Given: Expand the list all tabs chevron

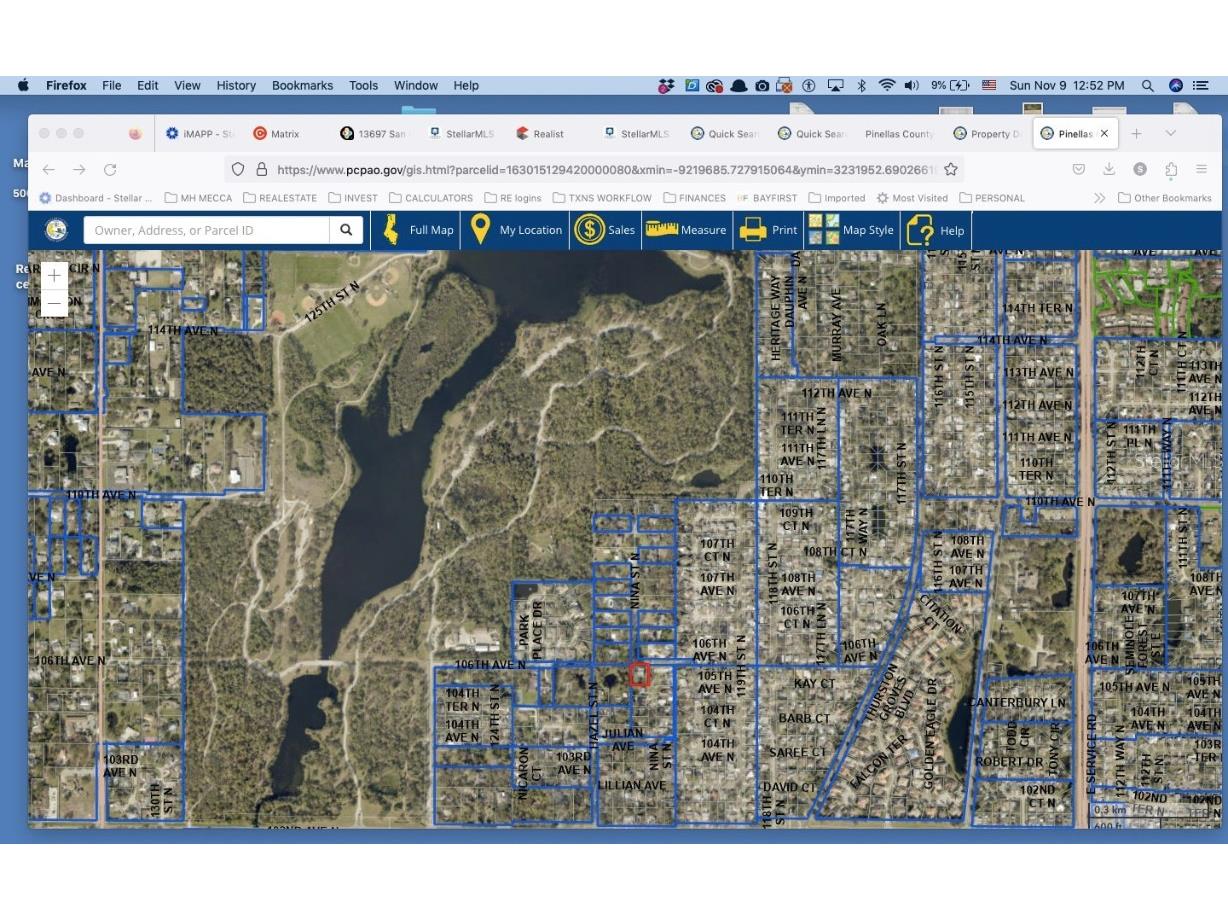Looking at the screenshot, I should click(x=1170, y=133).
